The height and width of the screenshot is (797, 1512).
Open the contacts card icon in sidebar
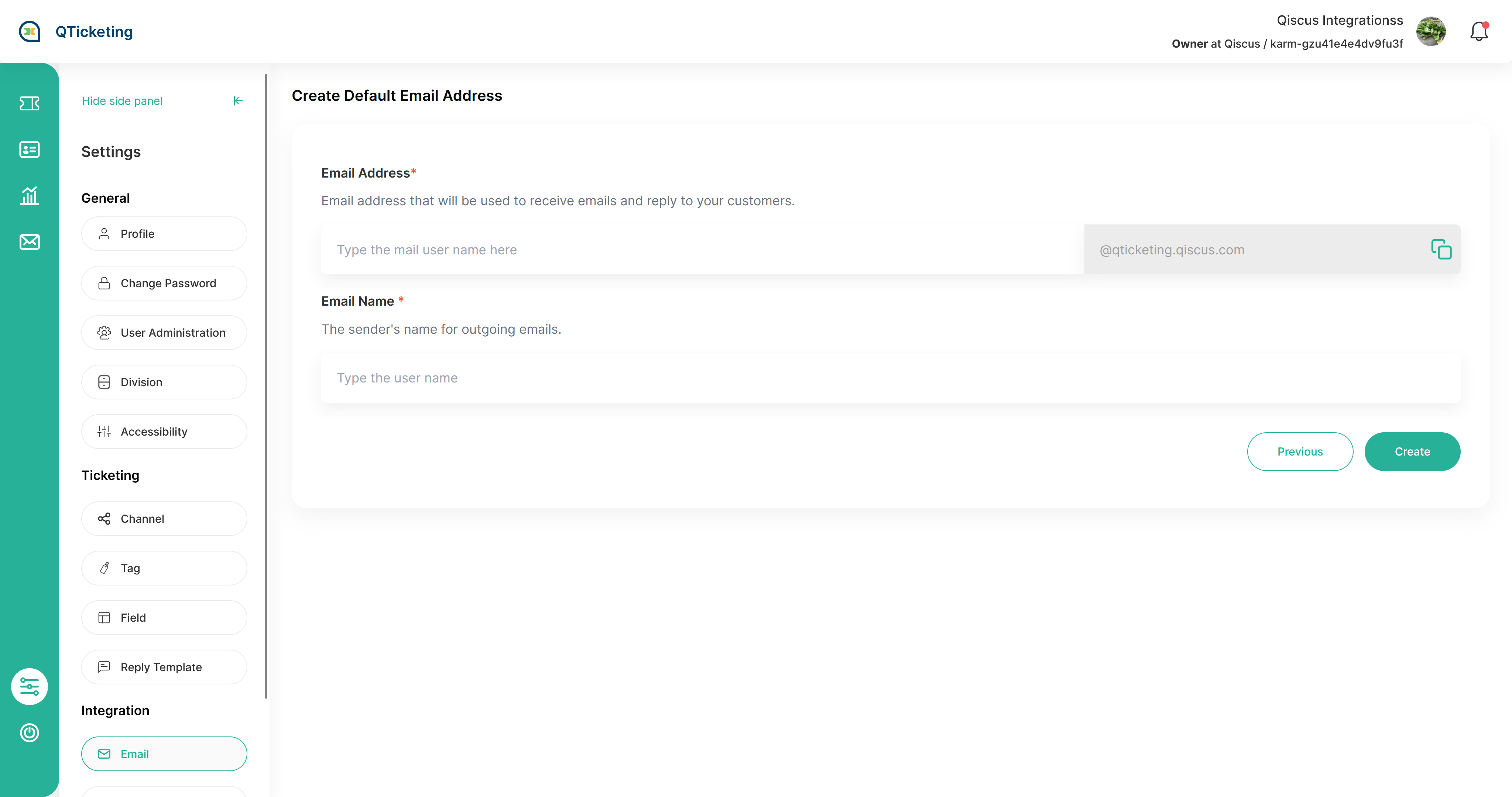29,150
